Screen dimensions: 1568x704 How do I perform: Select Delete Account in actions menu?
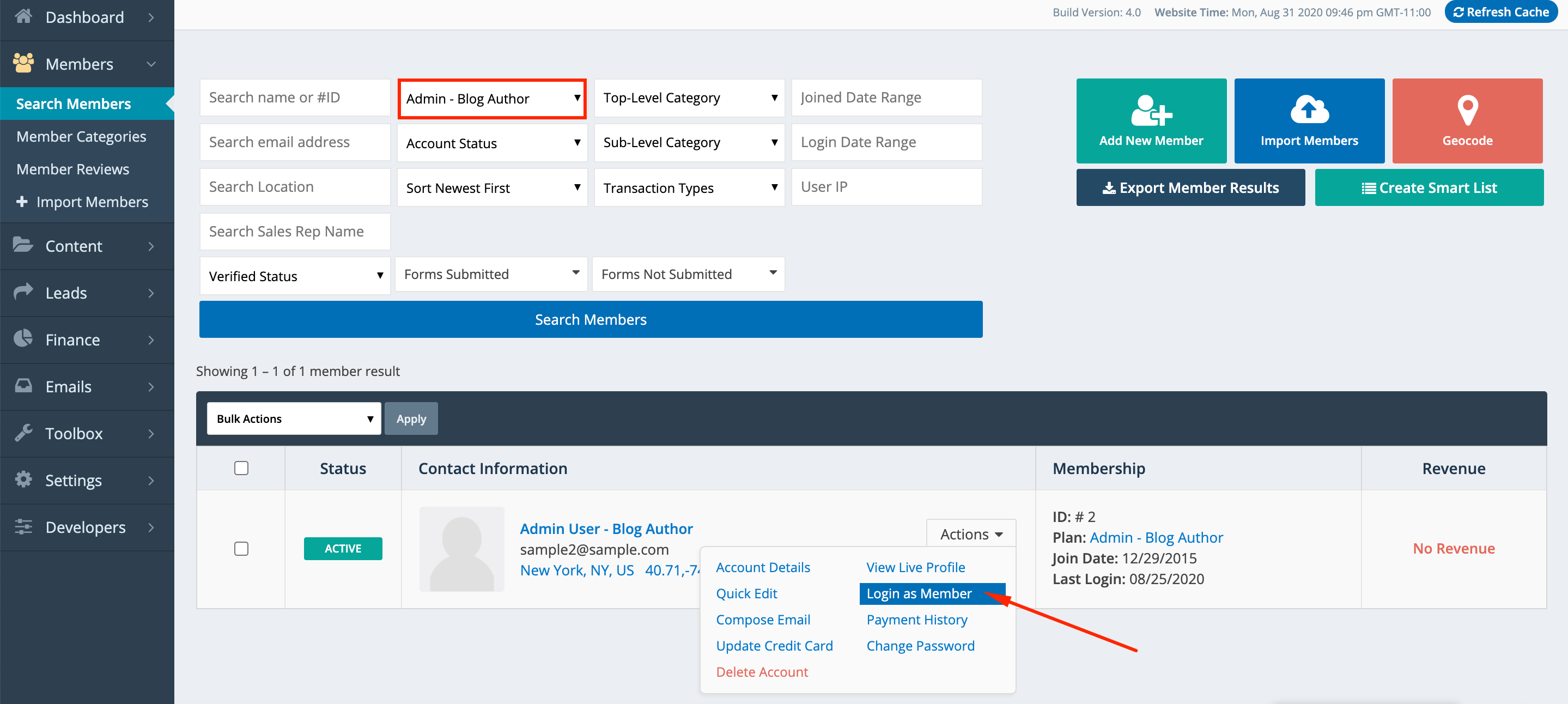[762, 672]
